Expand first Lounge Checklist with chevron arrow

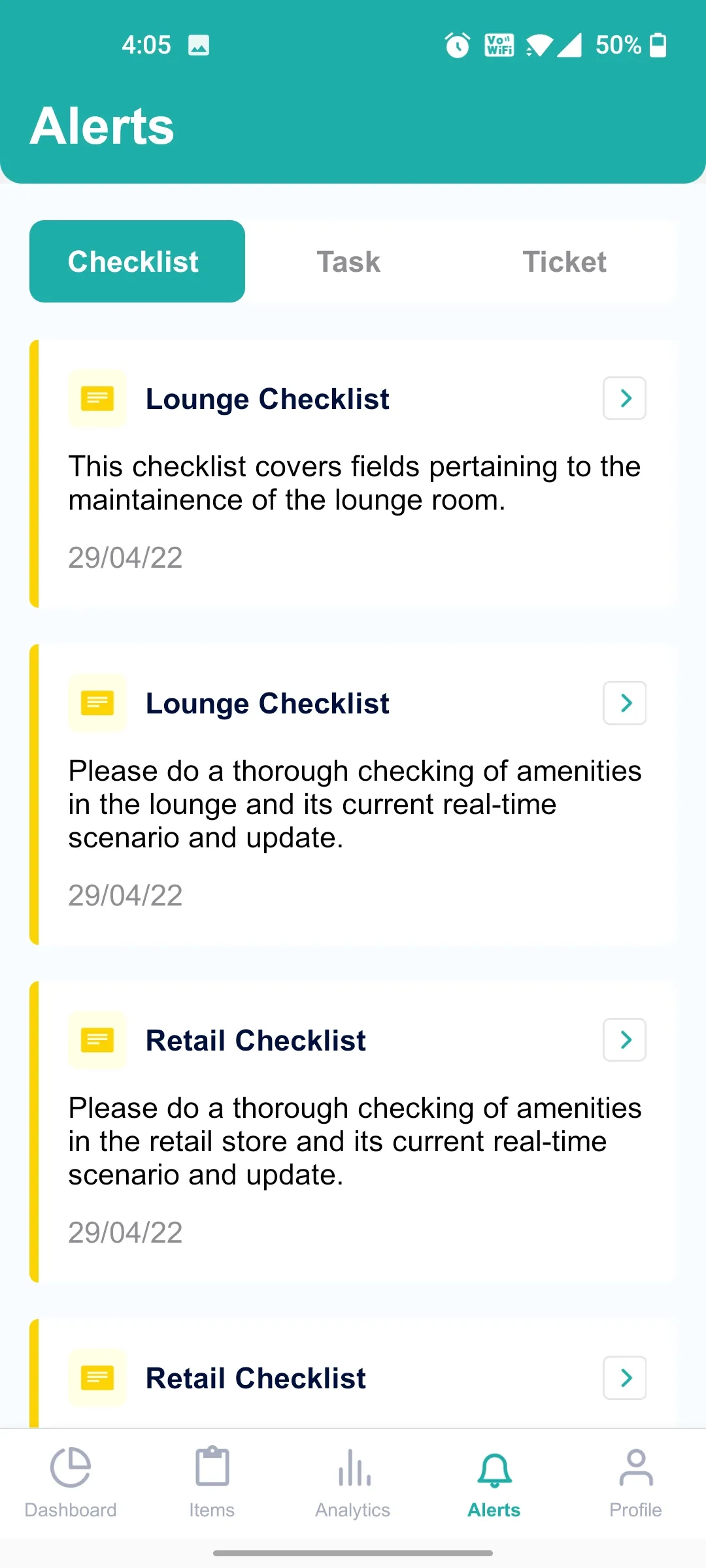click(x=625, y=399)
